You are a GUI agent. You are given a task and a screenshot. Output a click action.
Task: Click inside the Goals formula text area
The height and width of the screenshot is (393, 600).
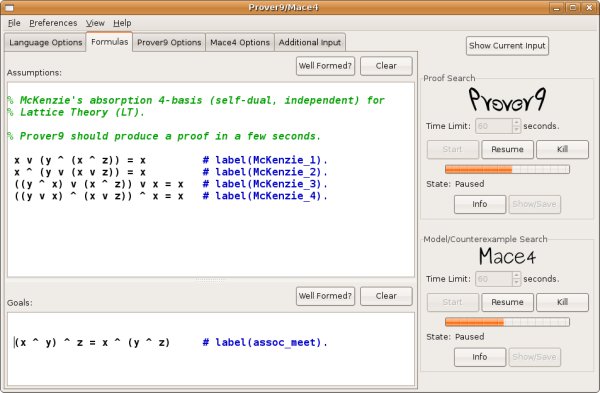(211, 349)
